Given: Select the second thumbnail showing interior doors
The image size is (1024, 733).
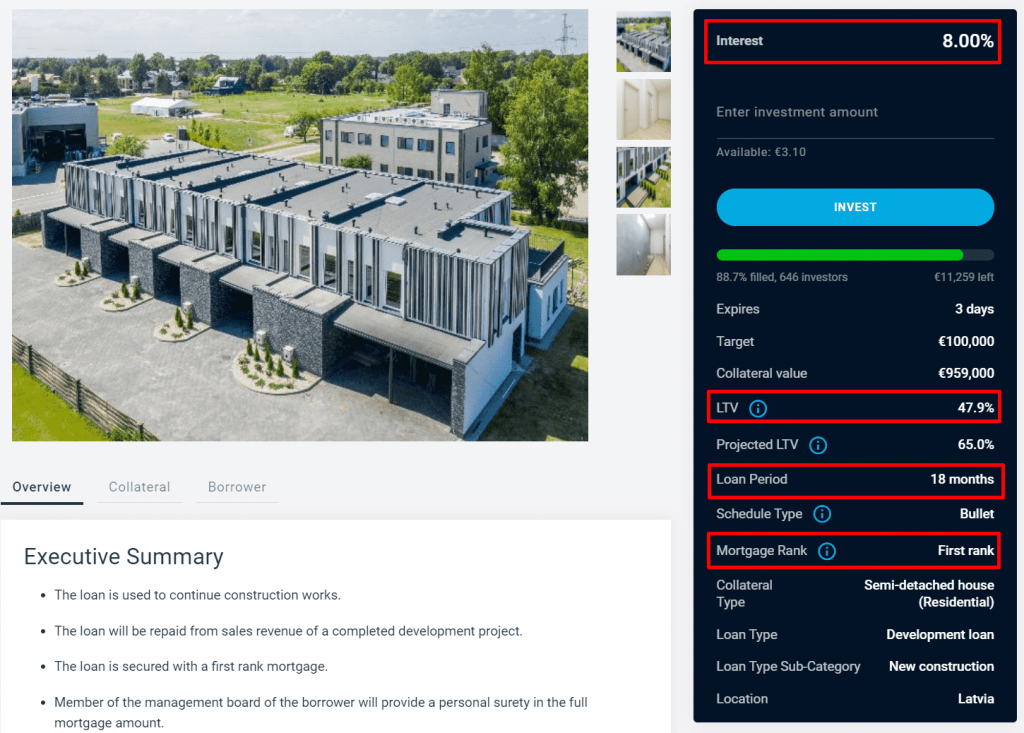Looking at the screenshot, I should click(x=643, y=109).
